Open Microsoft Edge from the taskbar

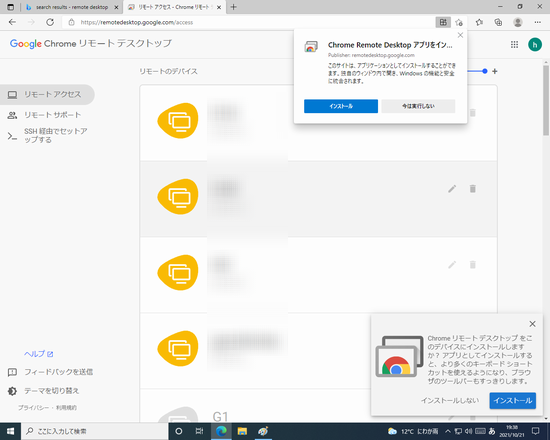pos(221,431)
